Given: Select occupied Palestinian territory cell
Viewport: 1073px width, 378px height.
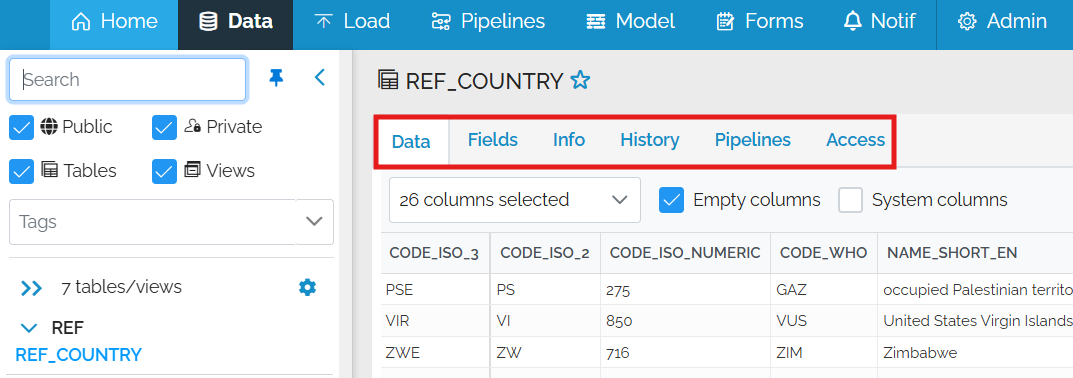Looking at the screenshot, I should pos(975,290).
